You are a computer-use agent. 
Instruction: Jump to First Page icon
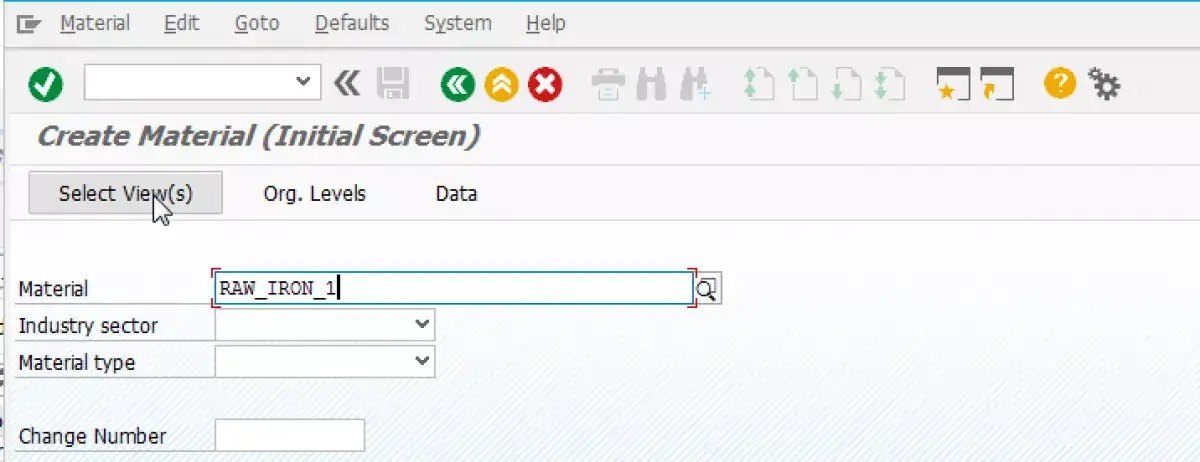[759, 84]
